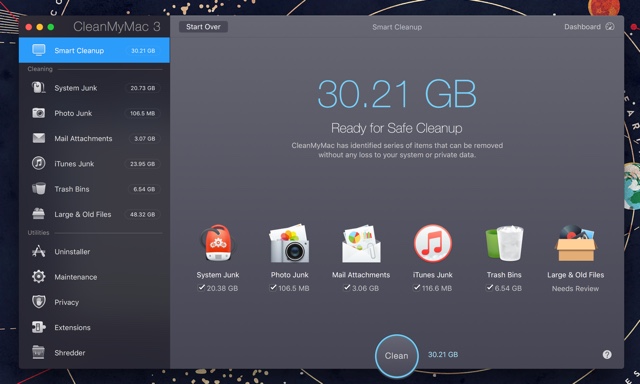
Task: Click Needs Review under Large & Old Files
Action: point(576,289)
